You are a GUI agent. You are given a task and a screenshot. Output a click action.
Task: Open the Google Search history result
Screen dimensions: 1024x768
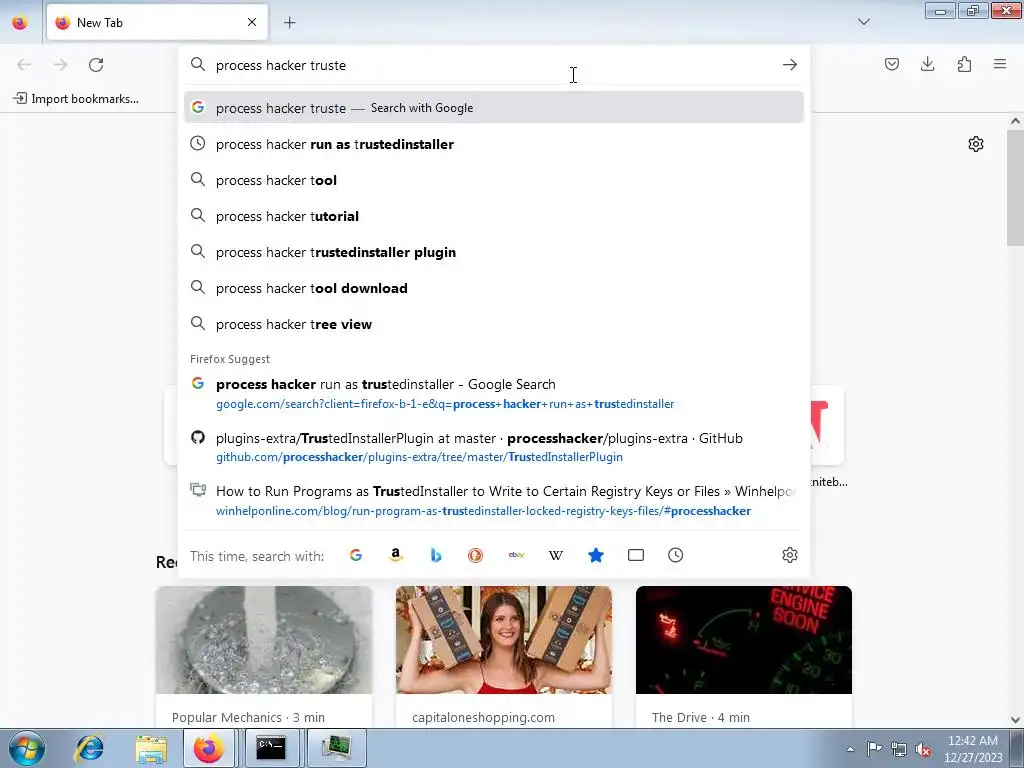(494, 394)
